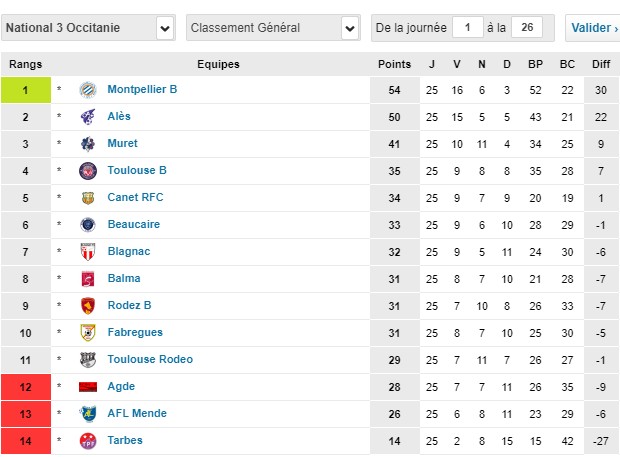Click the ending journée field showing 26

[526, 28]
